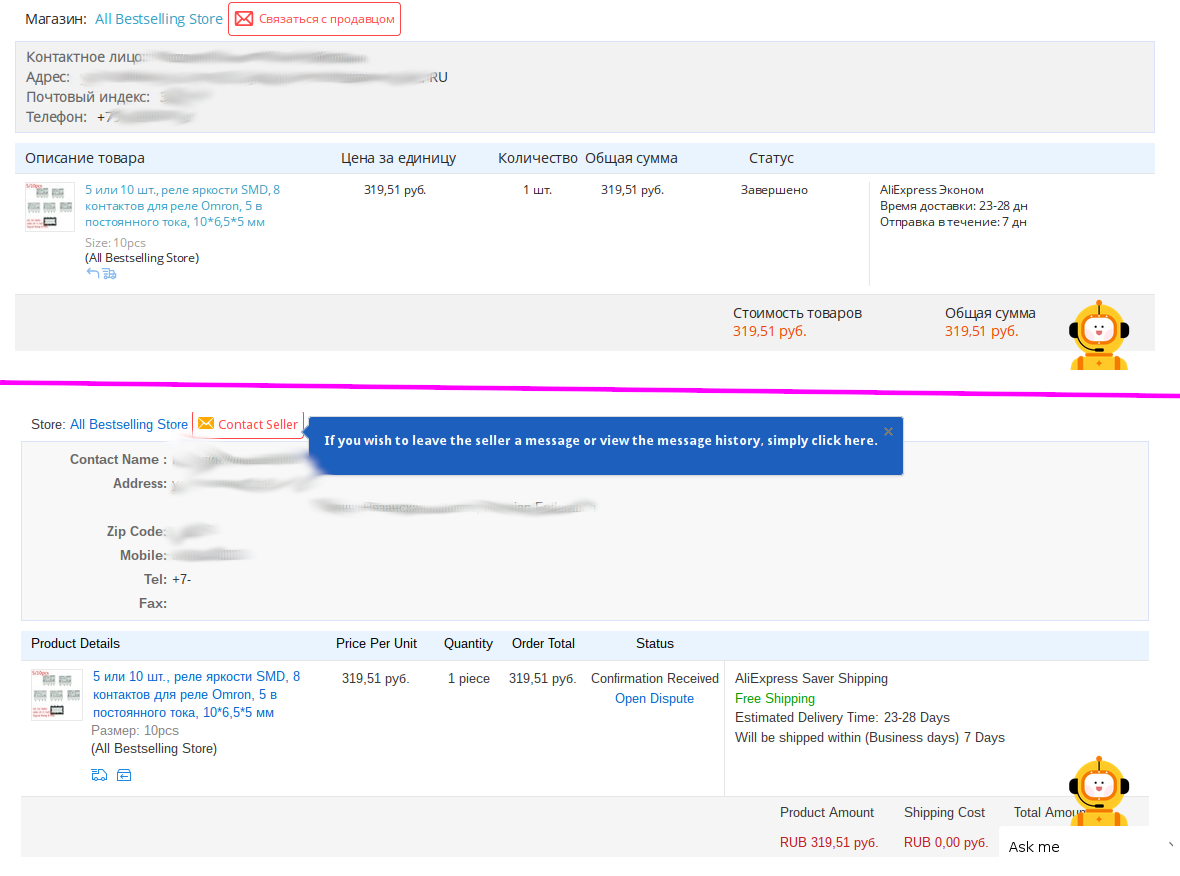Click the AliExpress Эконом shipping text
The width and height of the screenshot is (1180, 876).
932,190
